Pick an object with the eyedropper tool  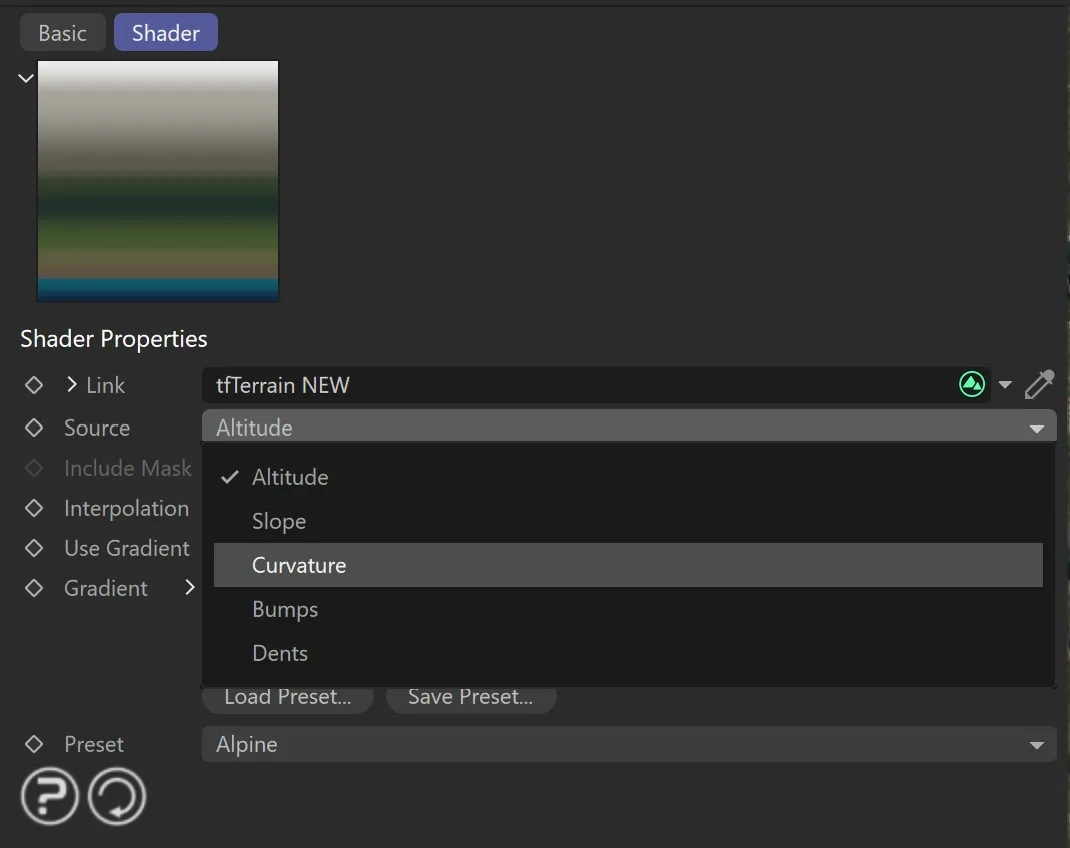(x=1040, y=384)
